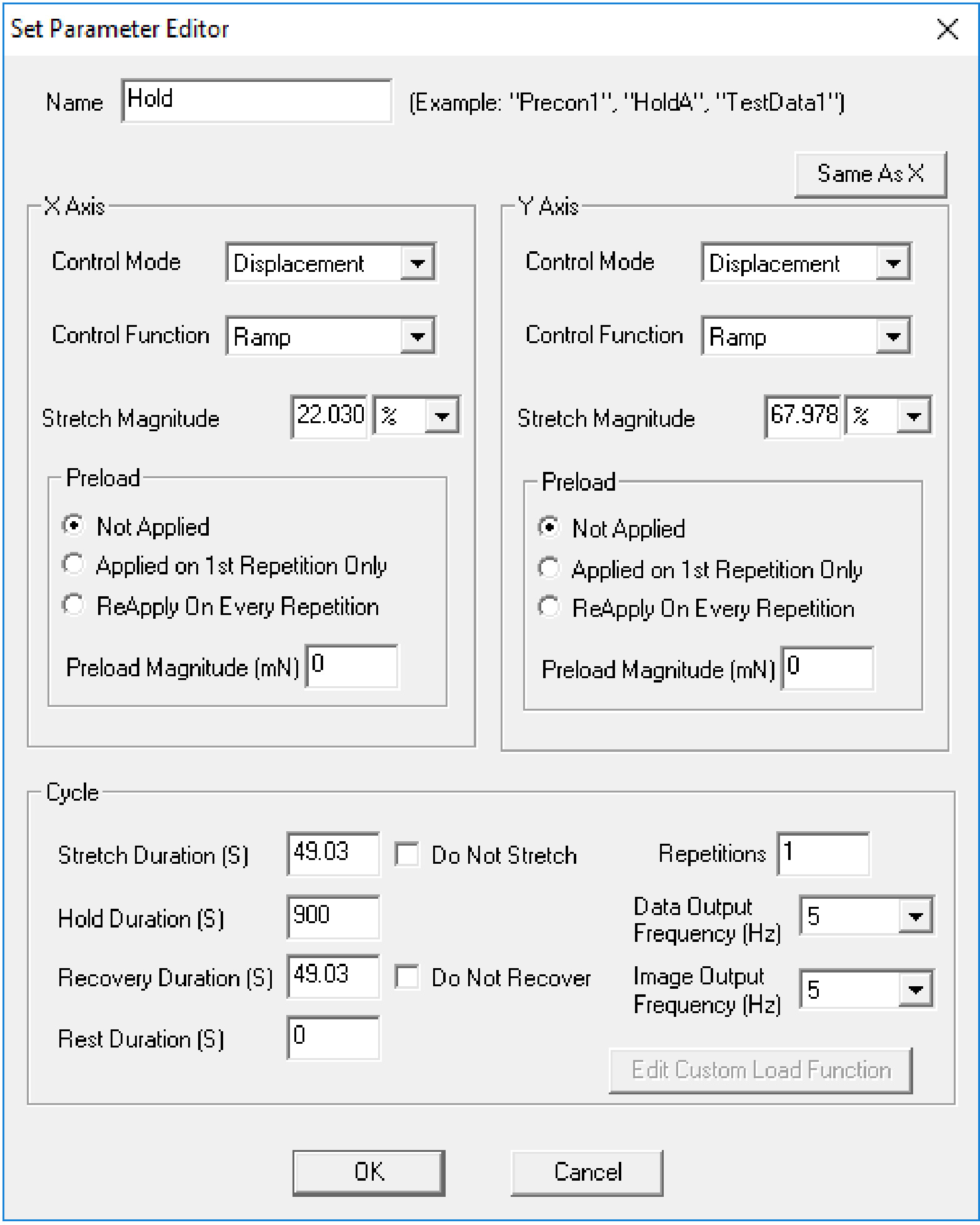Click the Same As X button
980x1225 pixels.
point(870,174)
